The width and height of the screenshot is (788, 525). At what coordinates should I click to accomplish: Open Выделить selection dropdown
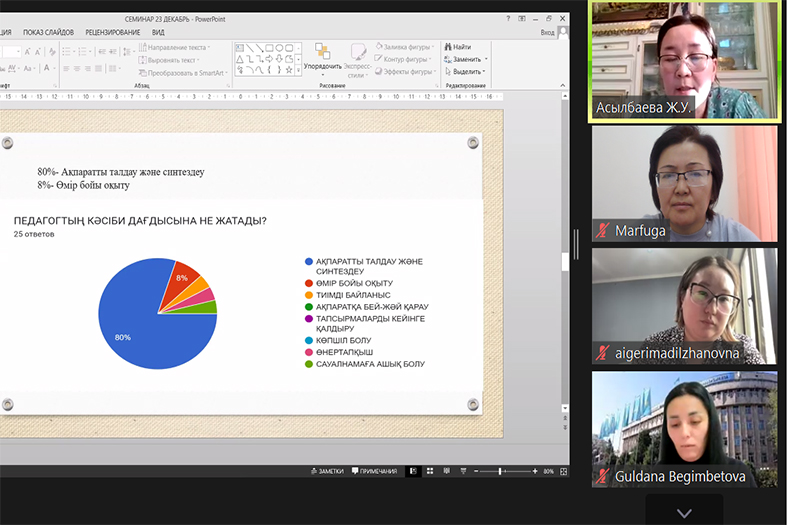[x=485, y=71]
